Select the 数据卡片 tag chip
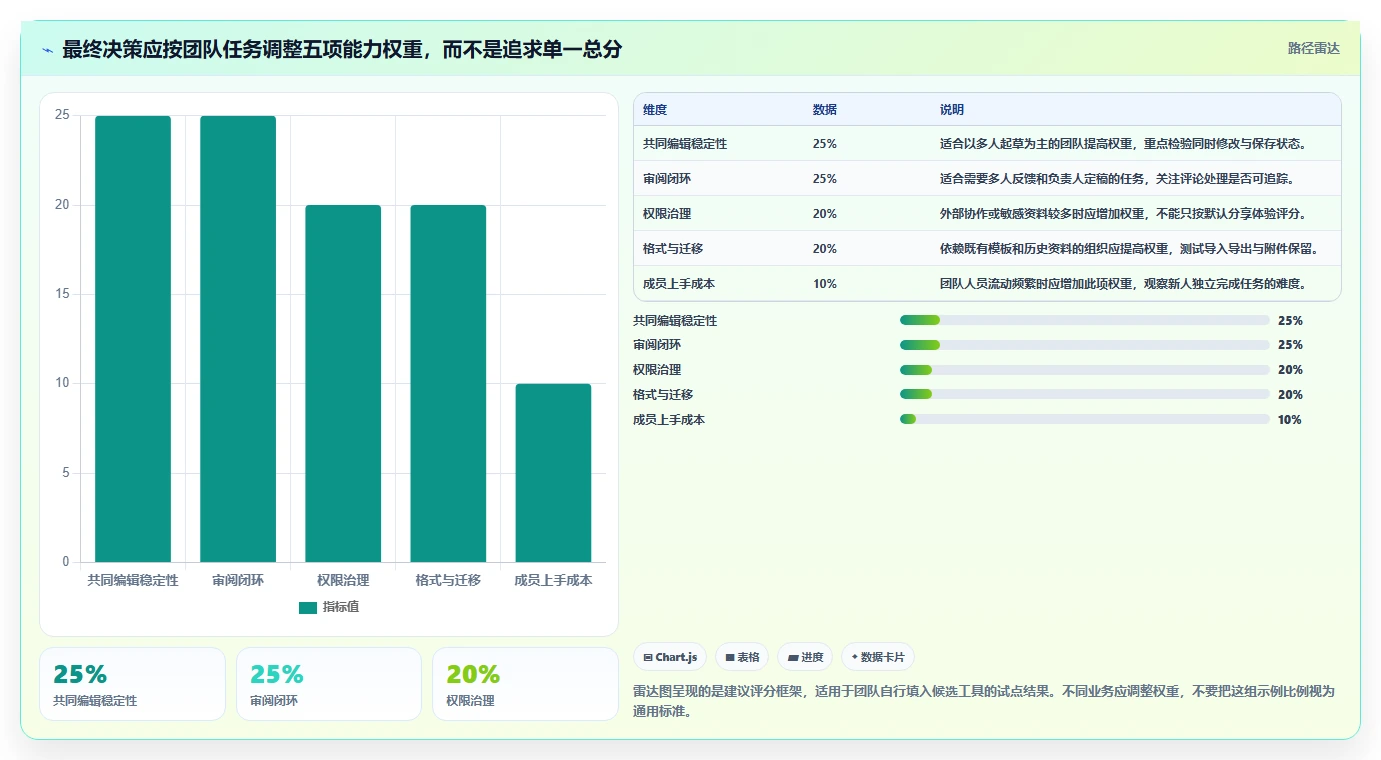The image size is (1381, 760). pos(878,657)
